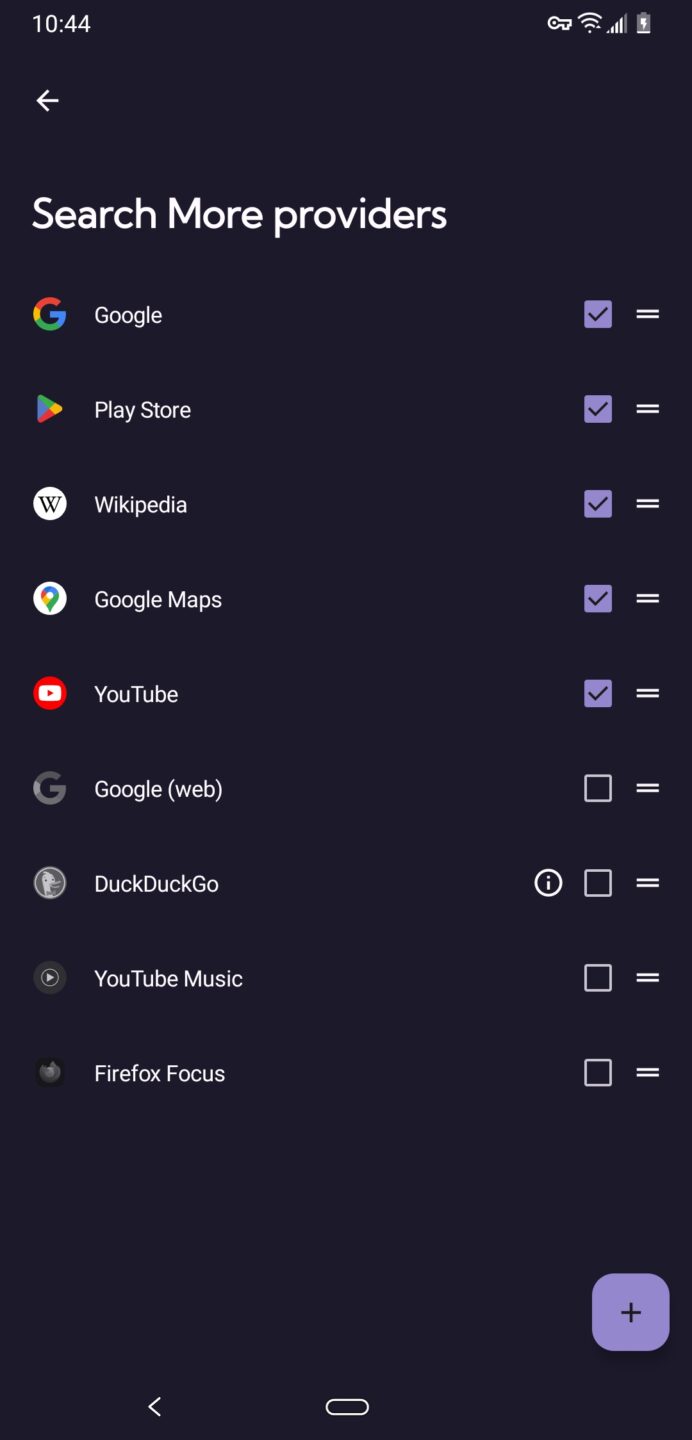The image size is (692, 1440).
Task: Navigate back using the top arrow
Action: pos(47,100)
